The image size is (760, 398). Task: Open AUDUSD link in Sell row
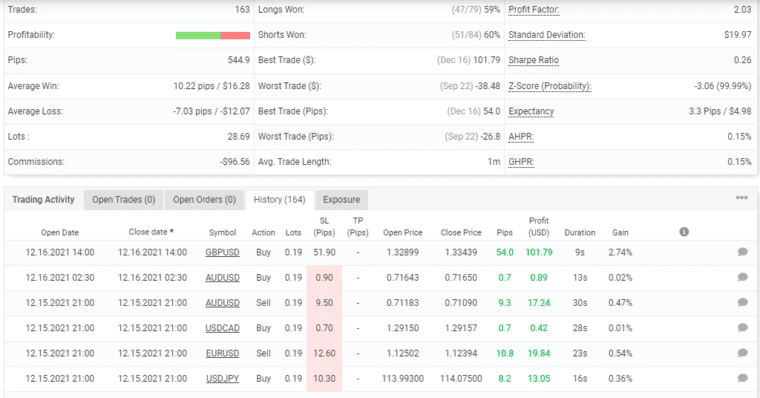[222, 302]
